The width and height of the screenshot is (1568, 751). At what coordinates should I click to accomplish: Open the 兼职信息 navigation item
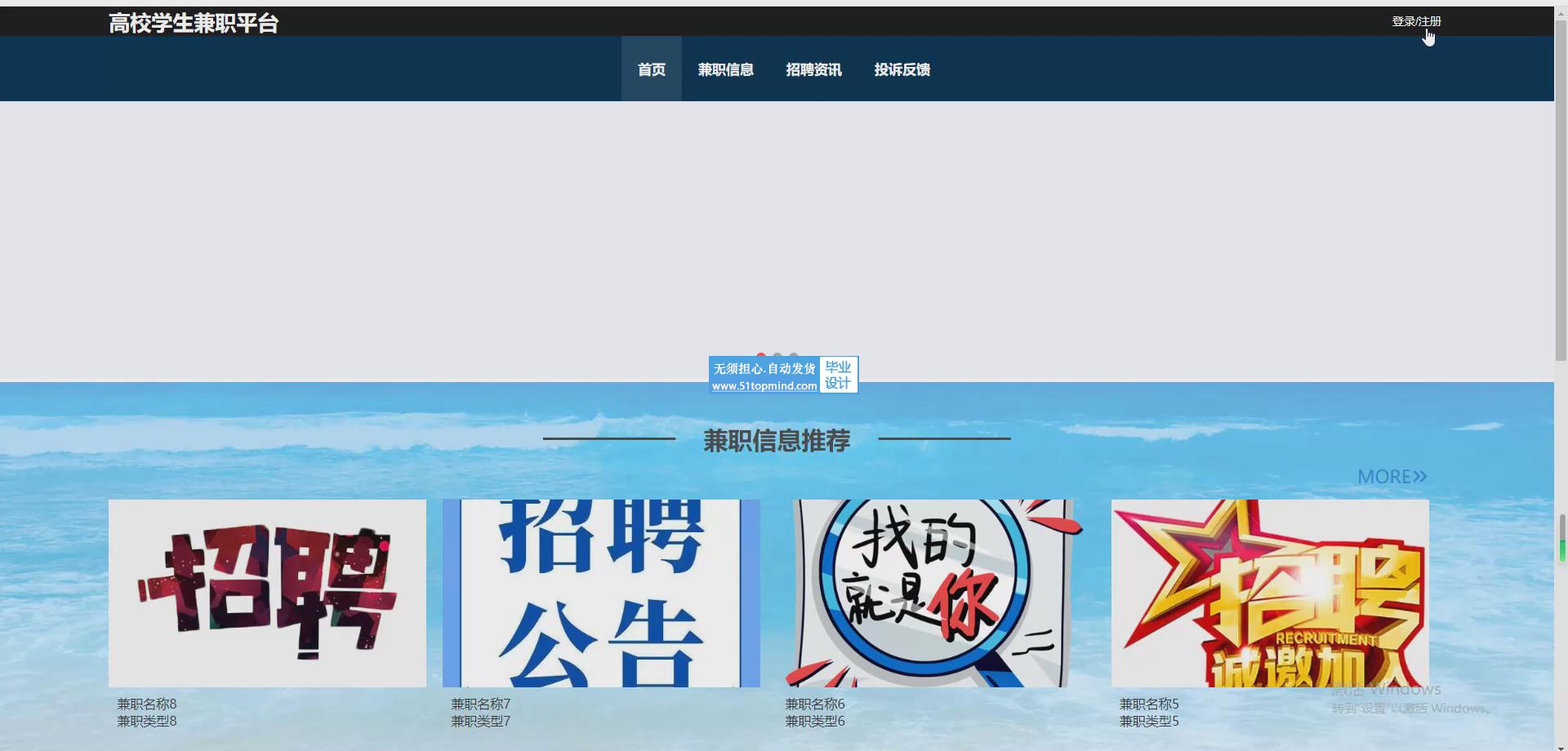pyautogui.click(x=725, y=69)
